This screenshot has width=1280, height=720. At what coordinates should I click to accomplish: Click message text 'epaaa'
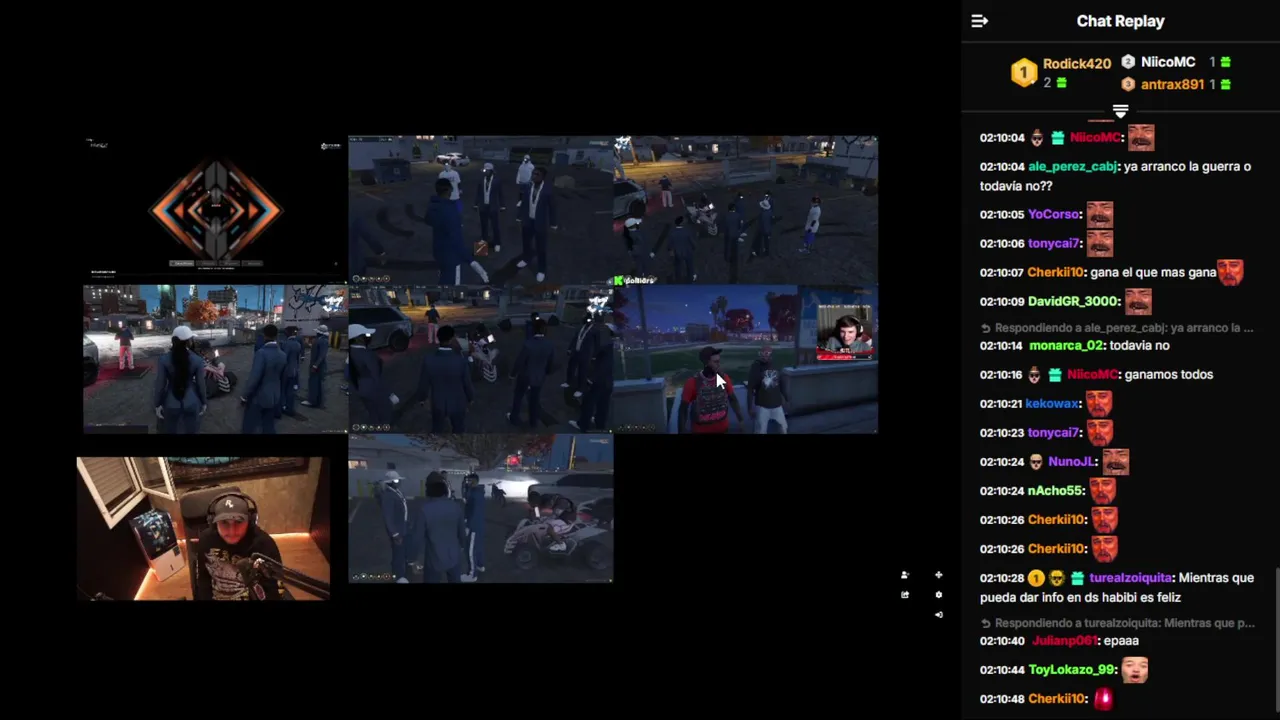coord(1120,641)
